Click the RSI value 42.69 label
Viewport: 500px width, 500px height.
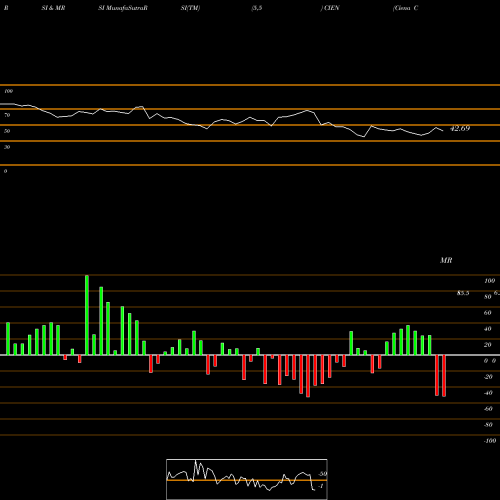460,128
